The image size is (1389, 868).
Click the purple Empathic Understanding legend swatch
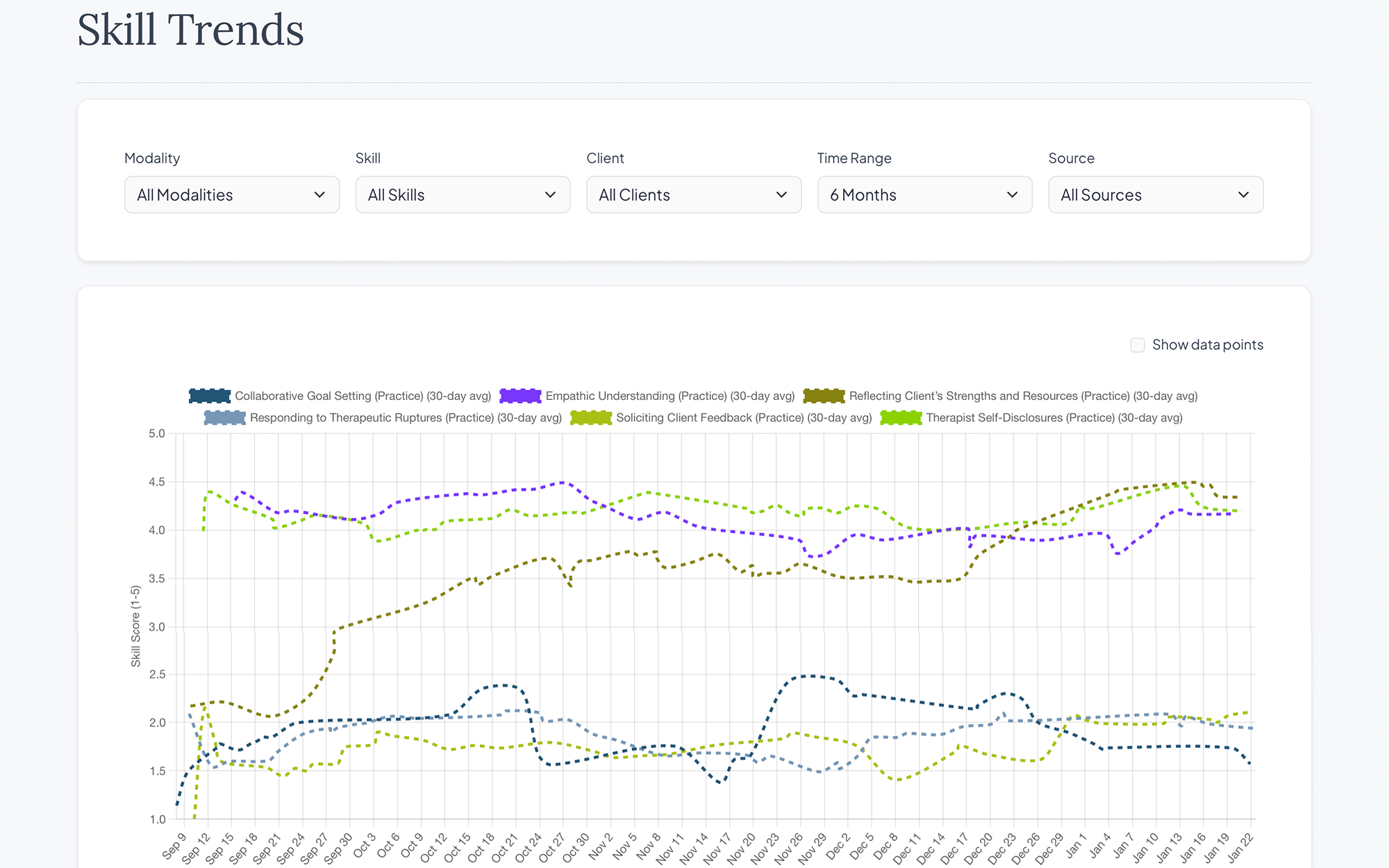tap(520, 396)
